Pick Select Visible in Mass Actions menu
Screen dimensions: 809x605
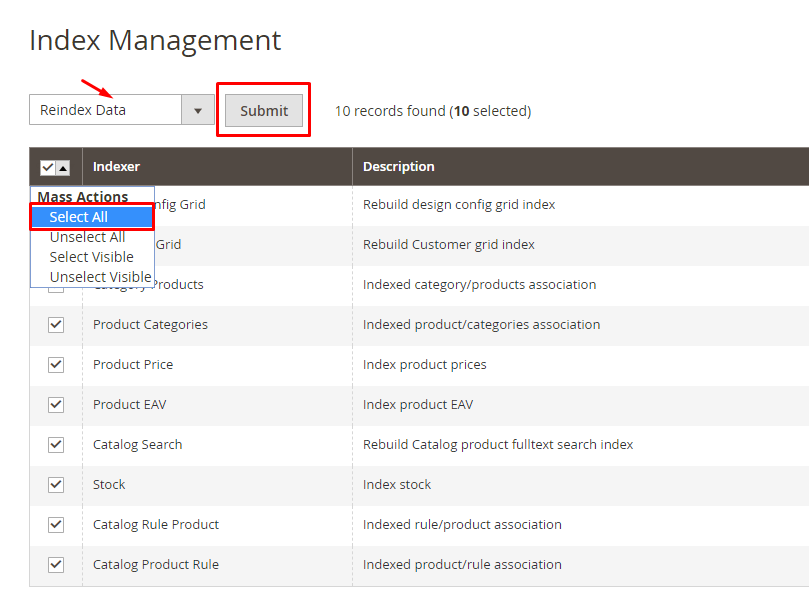[x=91, y=257]
